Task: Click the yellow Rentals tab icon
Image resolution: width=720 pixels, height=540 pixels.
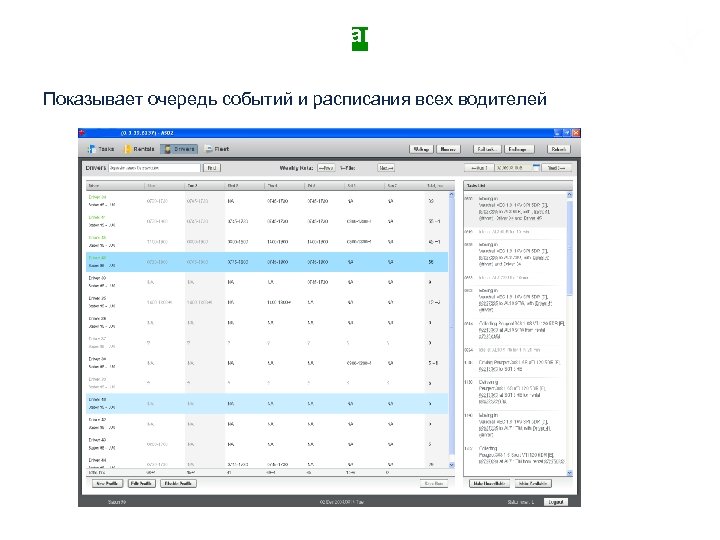Action: point(128,149)
